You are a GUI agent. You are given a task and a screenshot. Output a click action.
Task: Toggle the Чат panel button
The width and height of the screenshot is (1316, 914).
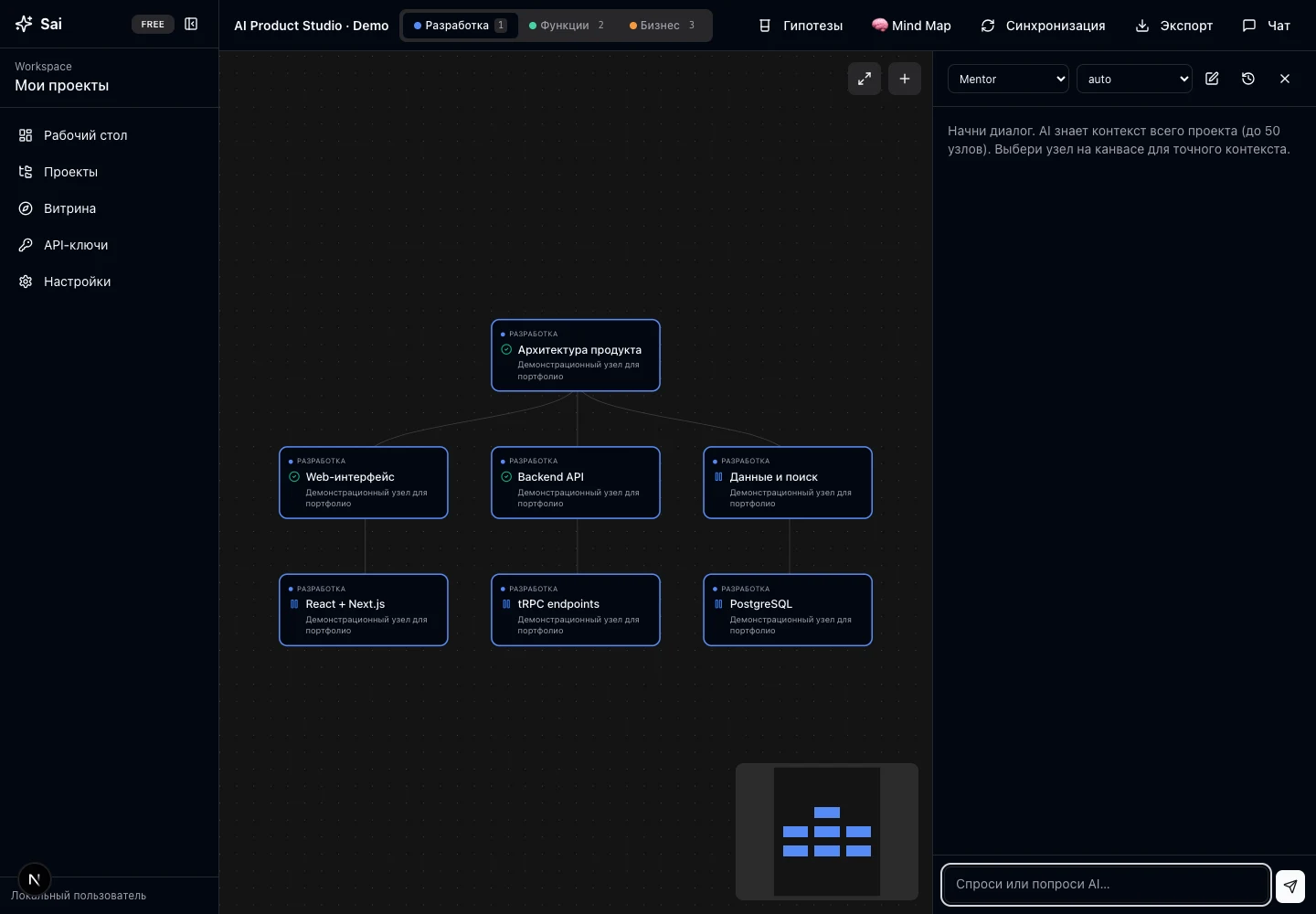pos(1267,26)
